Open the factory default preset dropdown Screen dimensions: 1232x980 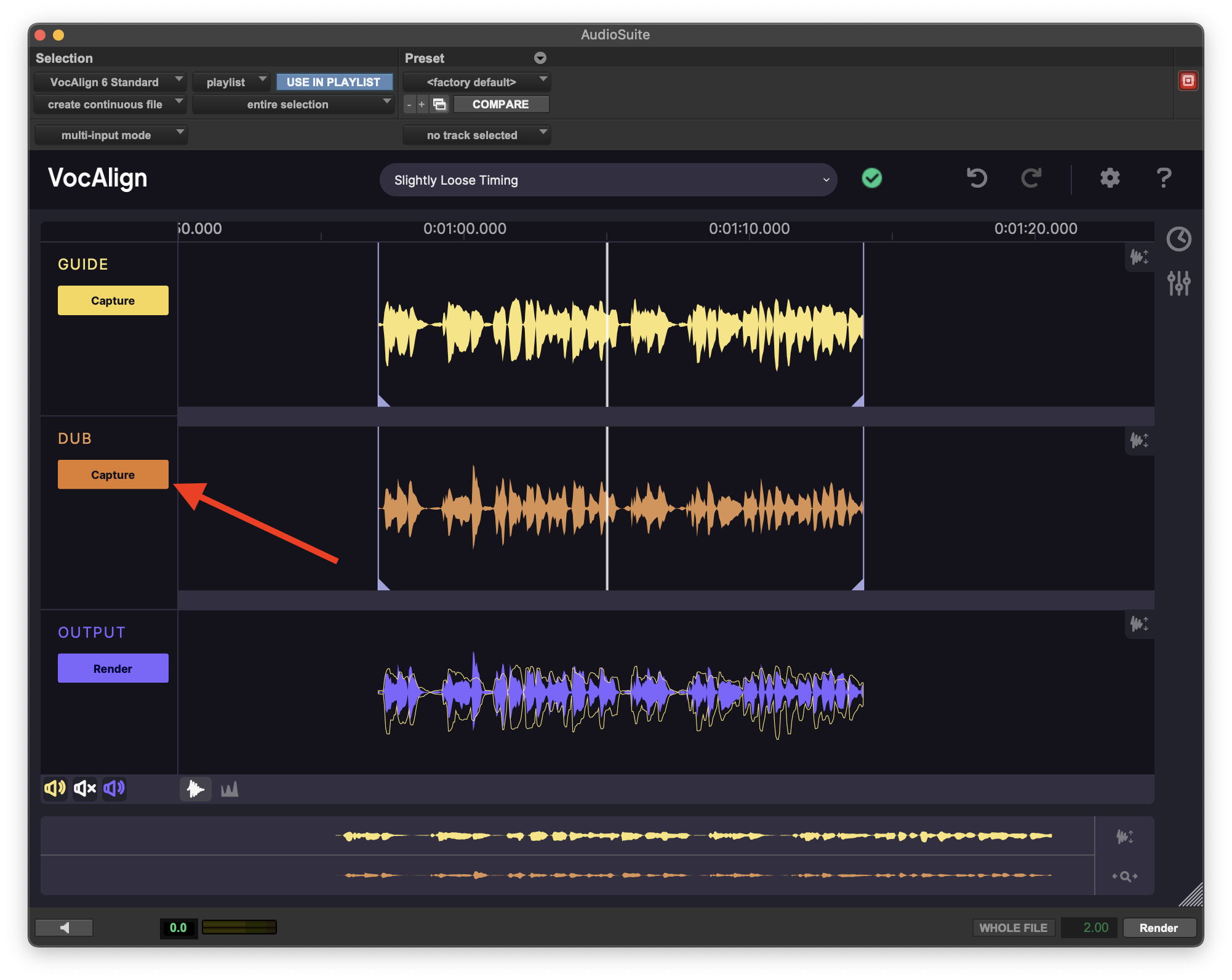[476, 82]
